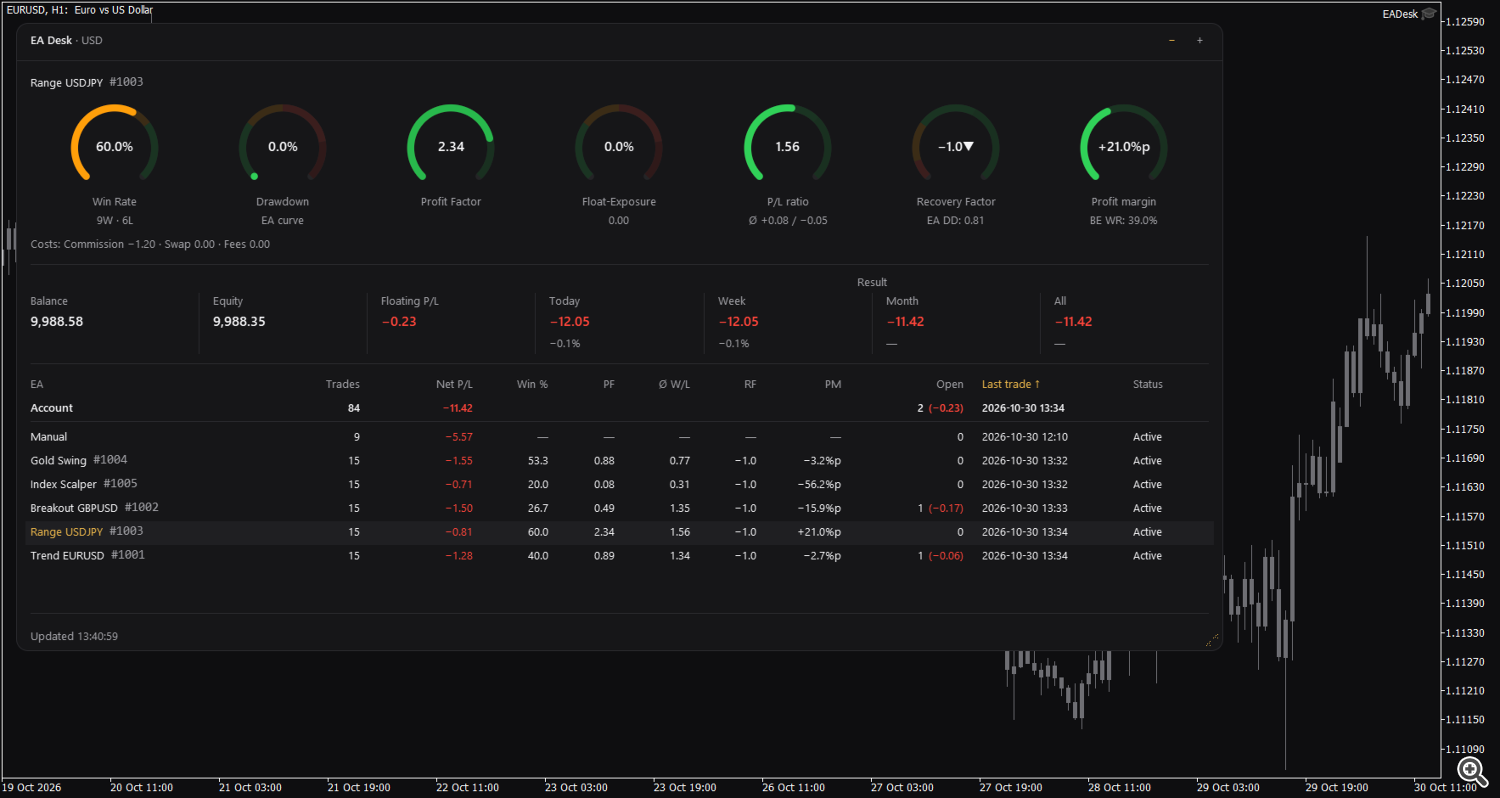This screenshot has width=1500, height=798.
Task: Click the Status column header
Action: click(x=1148, y=384)
